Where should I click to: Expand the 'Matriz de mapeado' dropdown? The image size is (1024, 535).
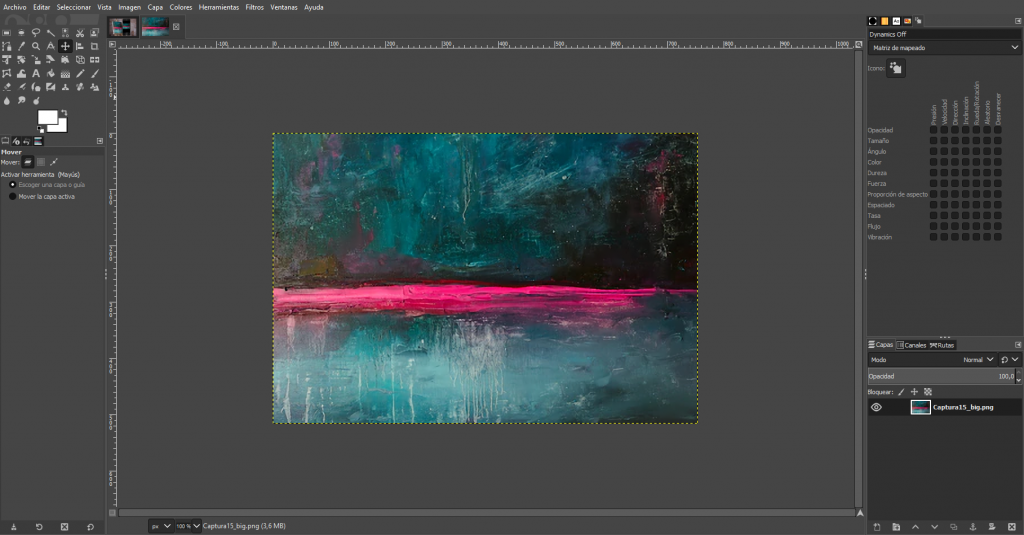click(943, 47)
